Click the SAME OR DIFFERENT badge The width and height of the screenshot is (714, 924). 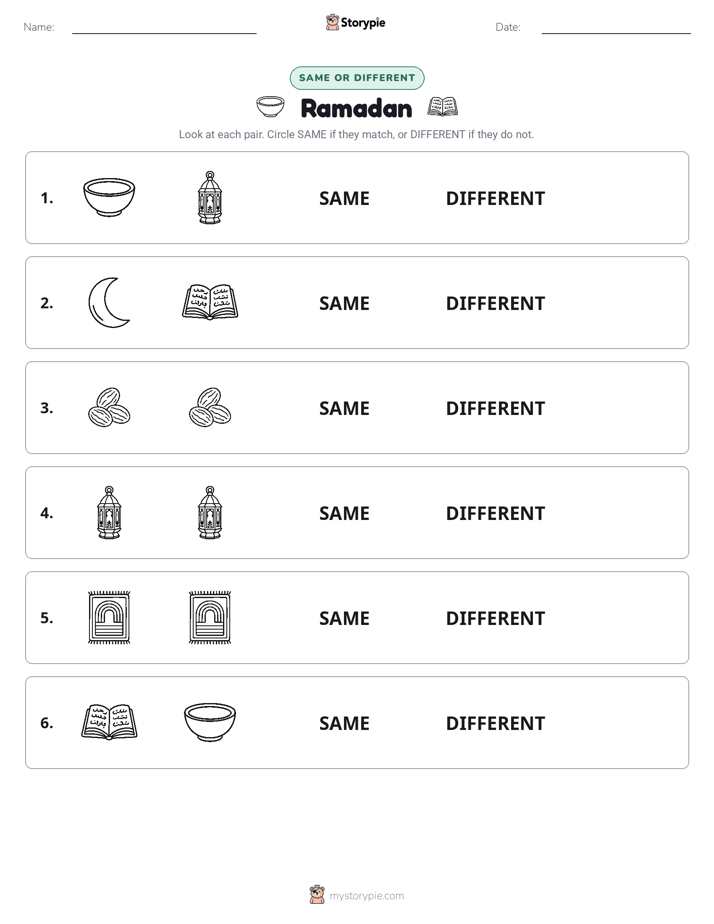[x=357, y=78]
